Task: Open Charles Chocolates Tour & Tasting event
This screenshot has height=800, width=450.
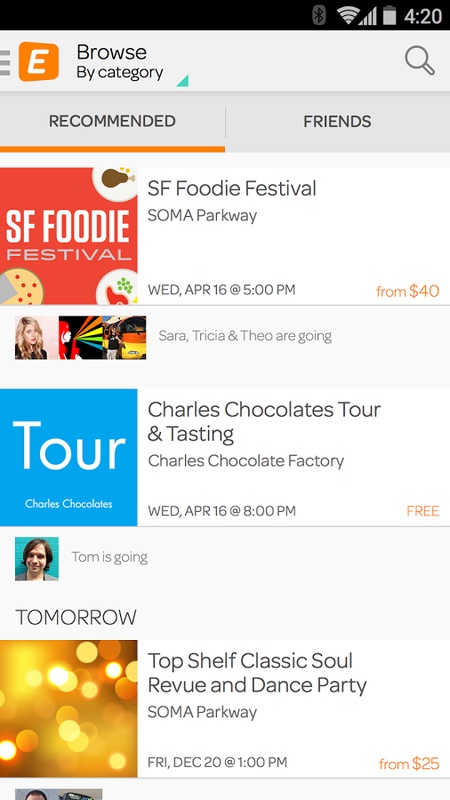Action: point(264,421)
